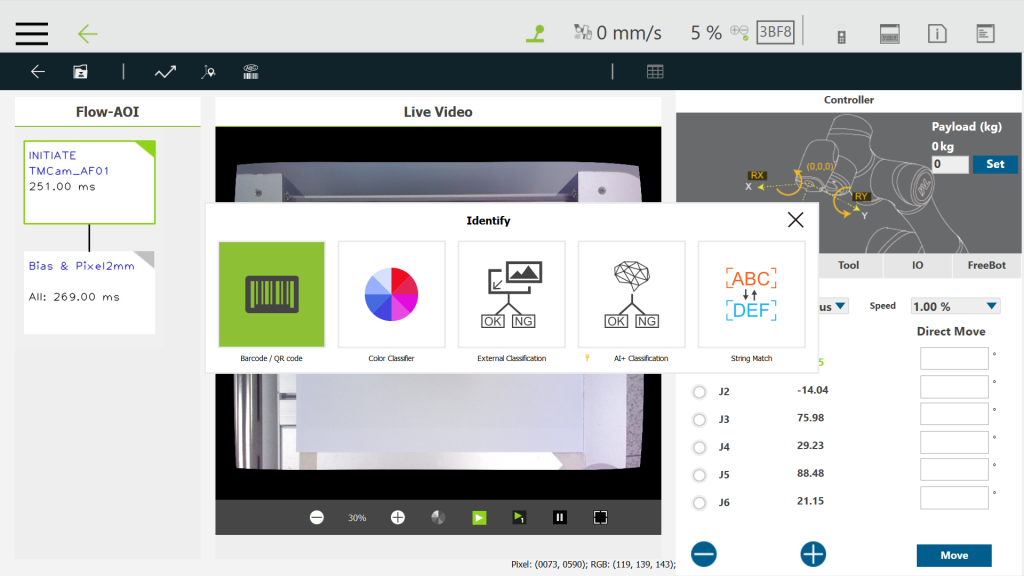Choose the Color Classifier module
Viewport: 1024px width, 576px height.
tap(391, 294)
